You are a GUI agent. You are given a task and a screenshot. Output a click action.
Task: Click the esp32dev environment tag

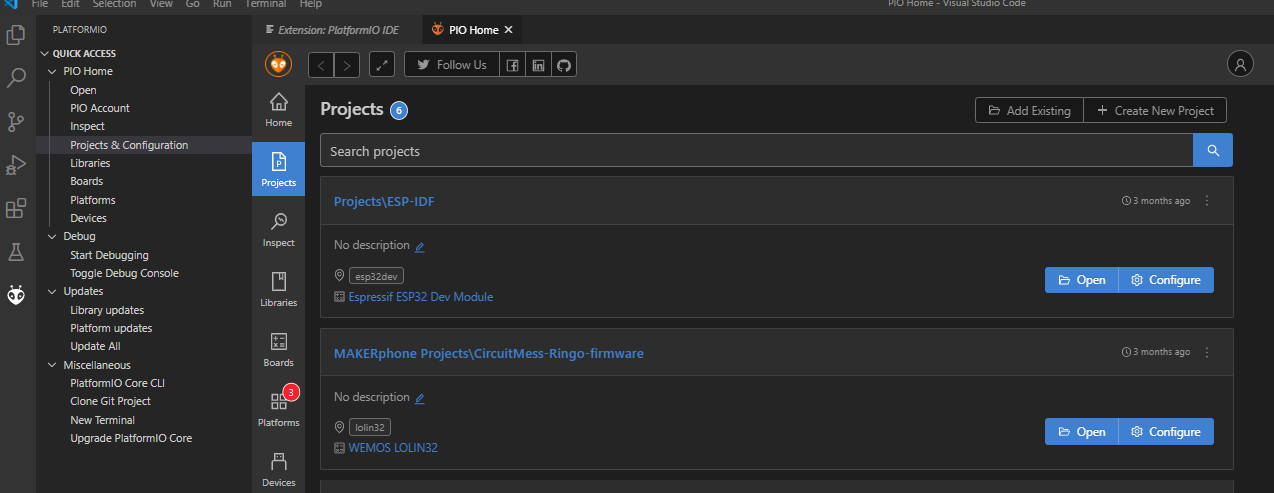pyautogui.click(x=376, y=276)
